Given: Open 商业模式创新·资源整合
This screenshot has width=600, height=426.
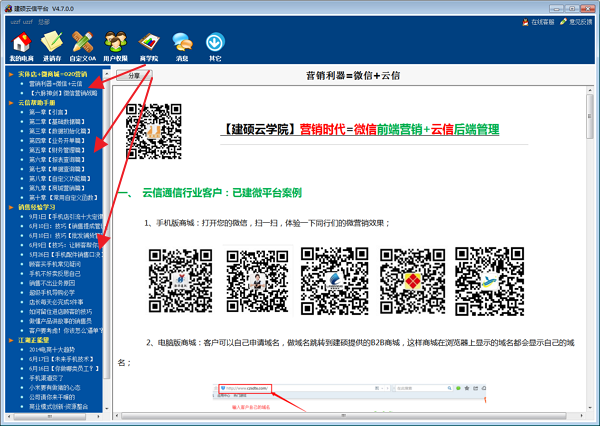Looking at the screenshot, I should tap(59, 406).
